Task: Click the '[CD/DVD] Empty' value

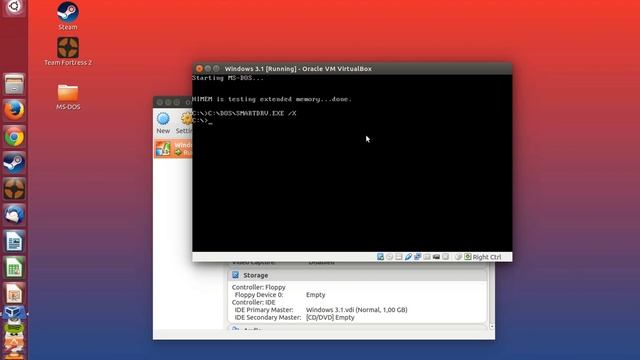Action: point(330,318)
